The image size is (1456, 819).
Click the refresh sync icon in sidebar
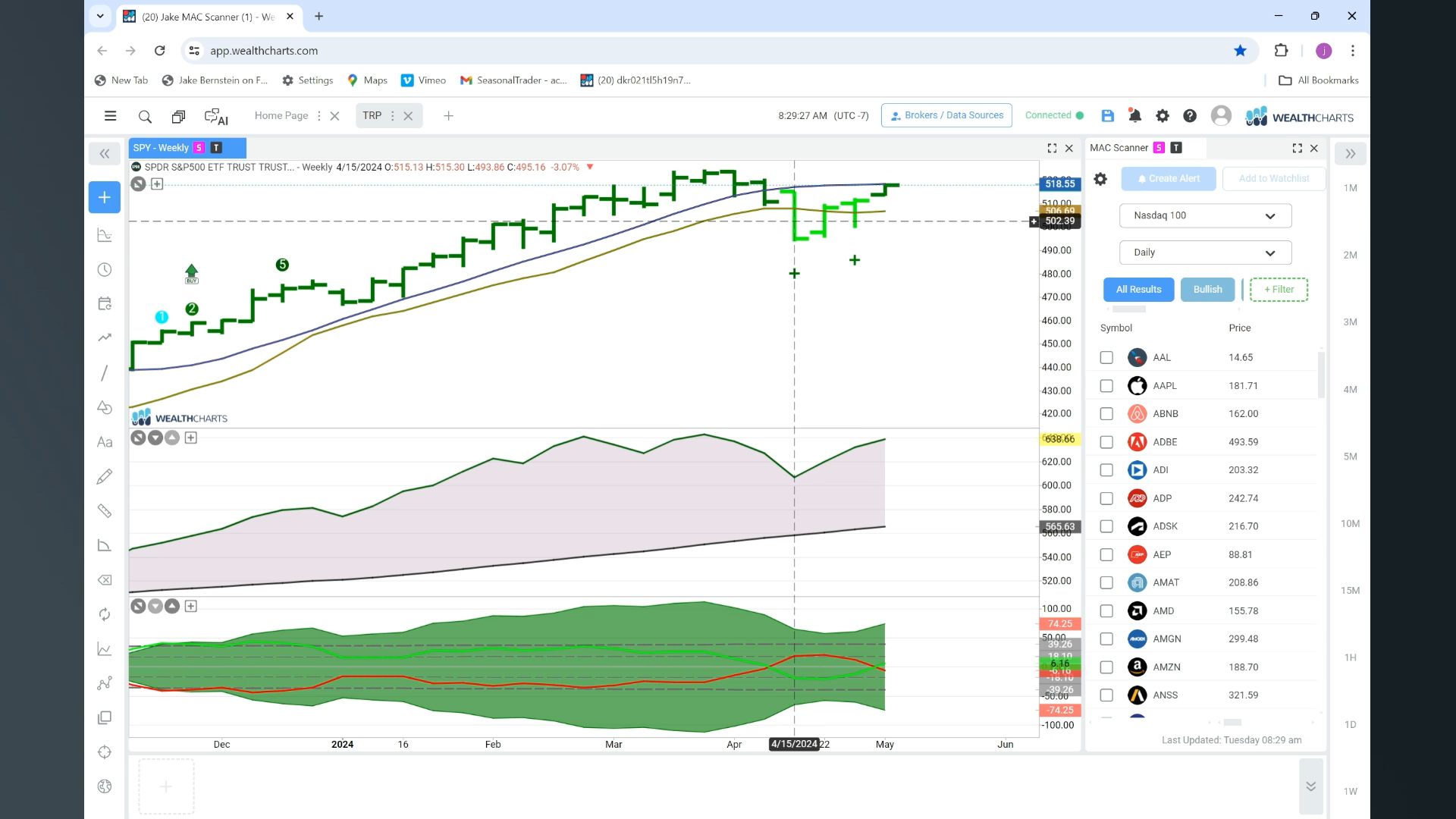[x=105, y=614]
